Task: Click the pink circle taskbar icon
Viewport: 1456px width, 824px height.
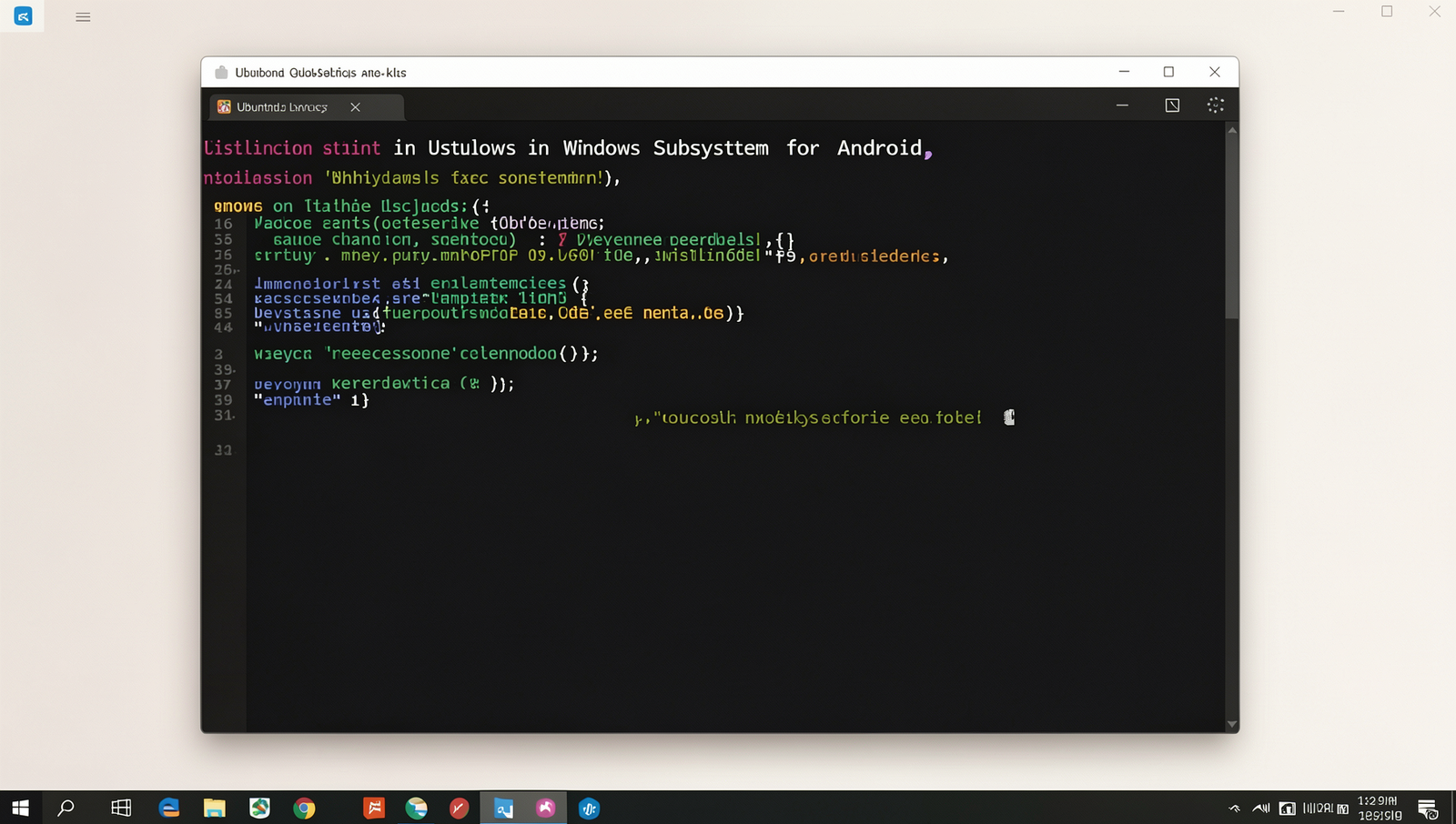Action: [x=546, y=808]
